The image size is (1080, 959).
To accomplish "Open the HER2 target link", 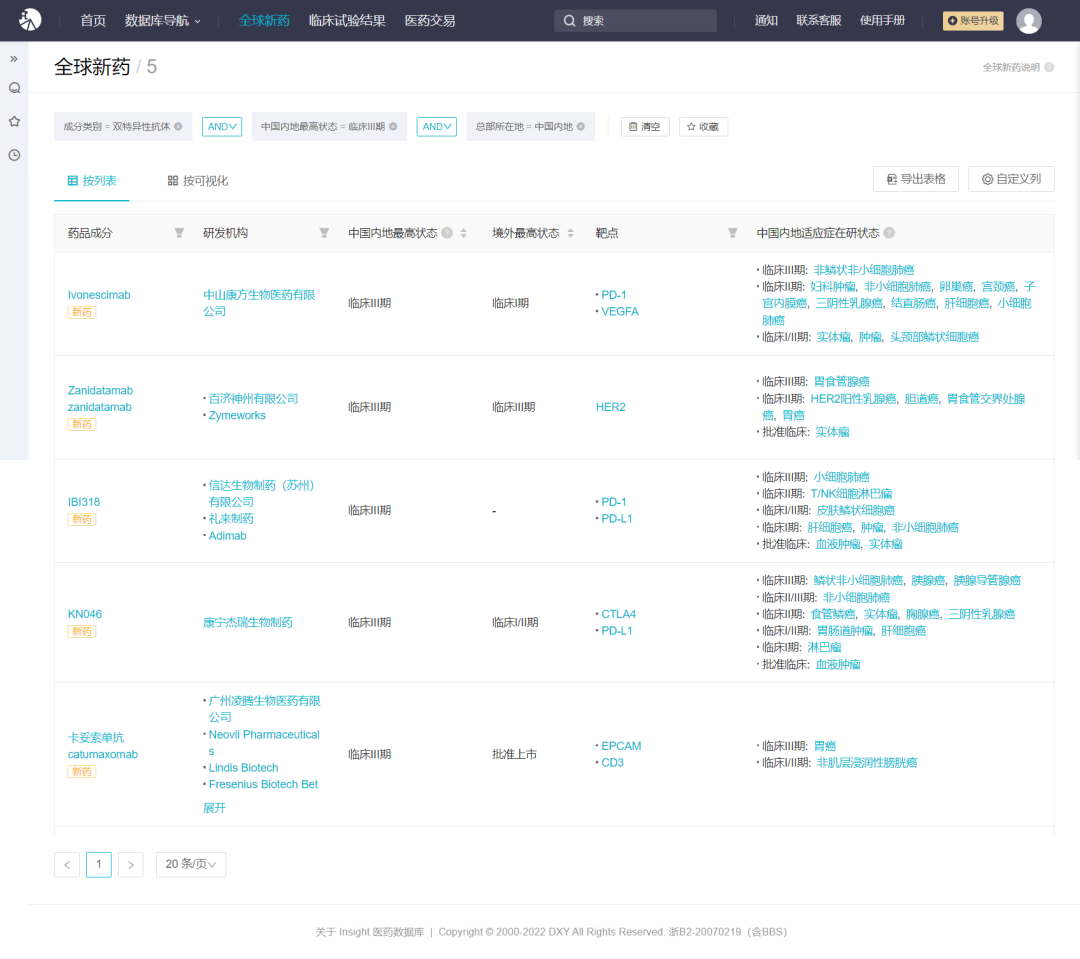I will (611, 407).
